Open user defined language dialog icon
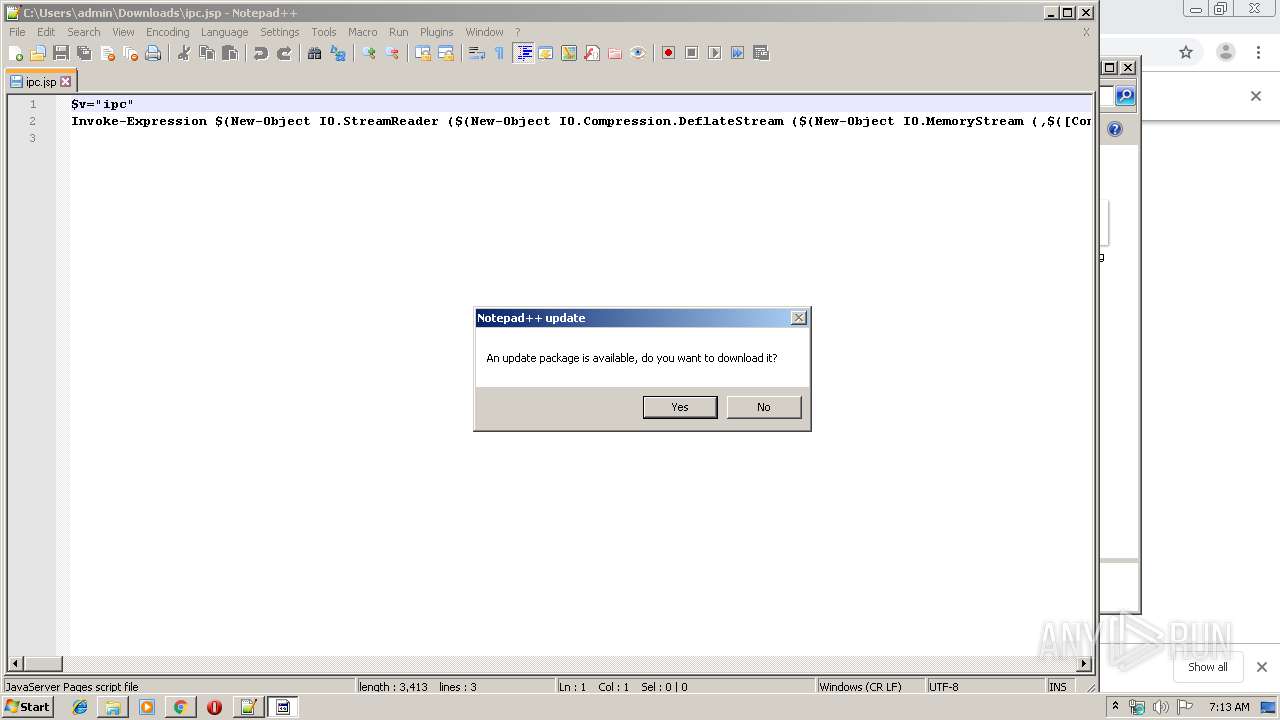The image size is (1280, 720). 546,53
